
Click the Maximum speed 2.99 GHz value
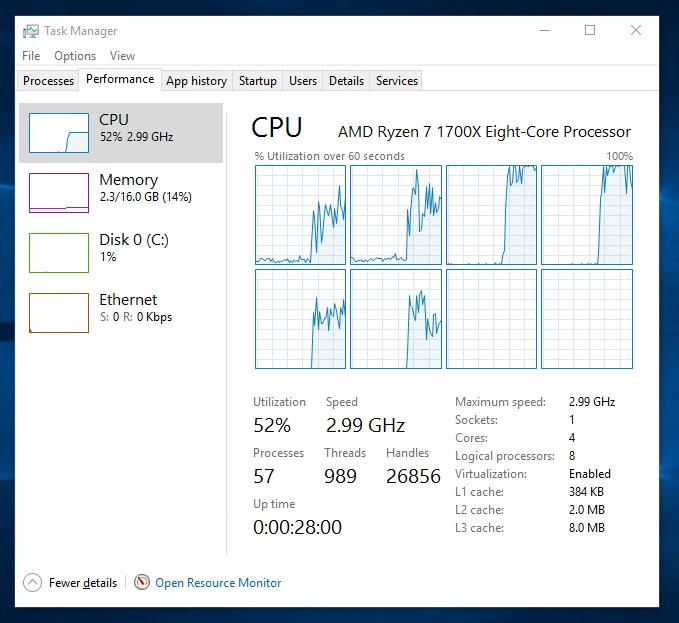tap(592, 402)
